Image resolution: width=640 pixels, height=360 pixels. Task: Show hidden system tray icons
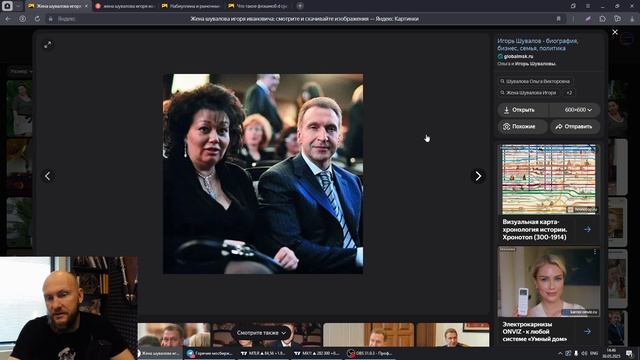coord(560,353)
